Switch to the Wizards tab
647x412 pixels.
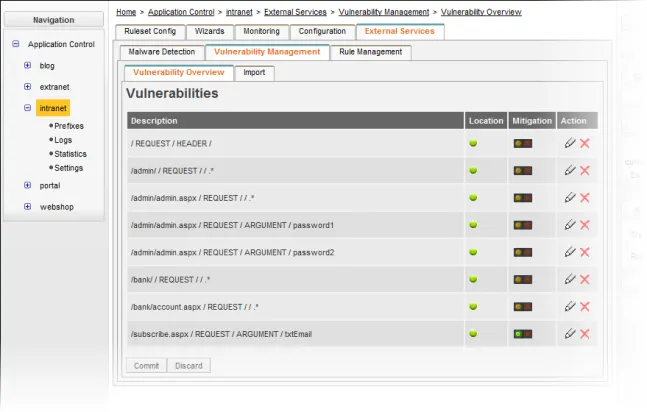210,31
